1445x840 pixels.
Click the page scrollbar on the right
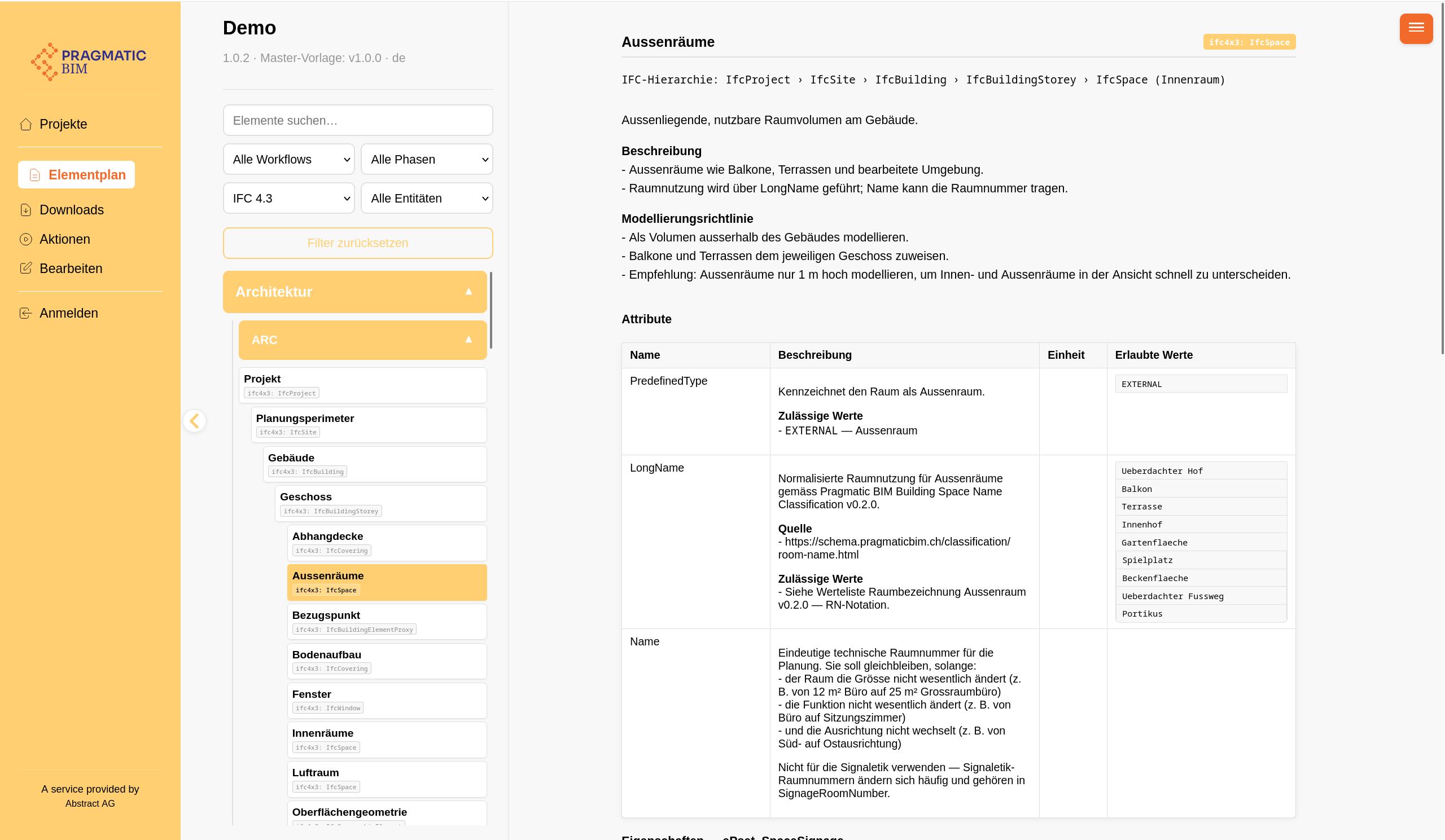pos(1443,178)
